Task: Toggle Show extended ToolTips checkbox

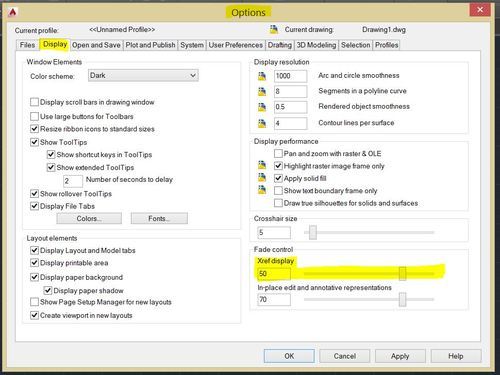Action: tap(51, 167)
